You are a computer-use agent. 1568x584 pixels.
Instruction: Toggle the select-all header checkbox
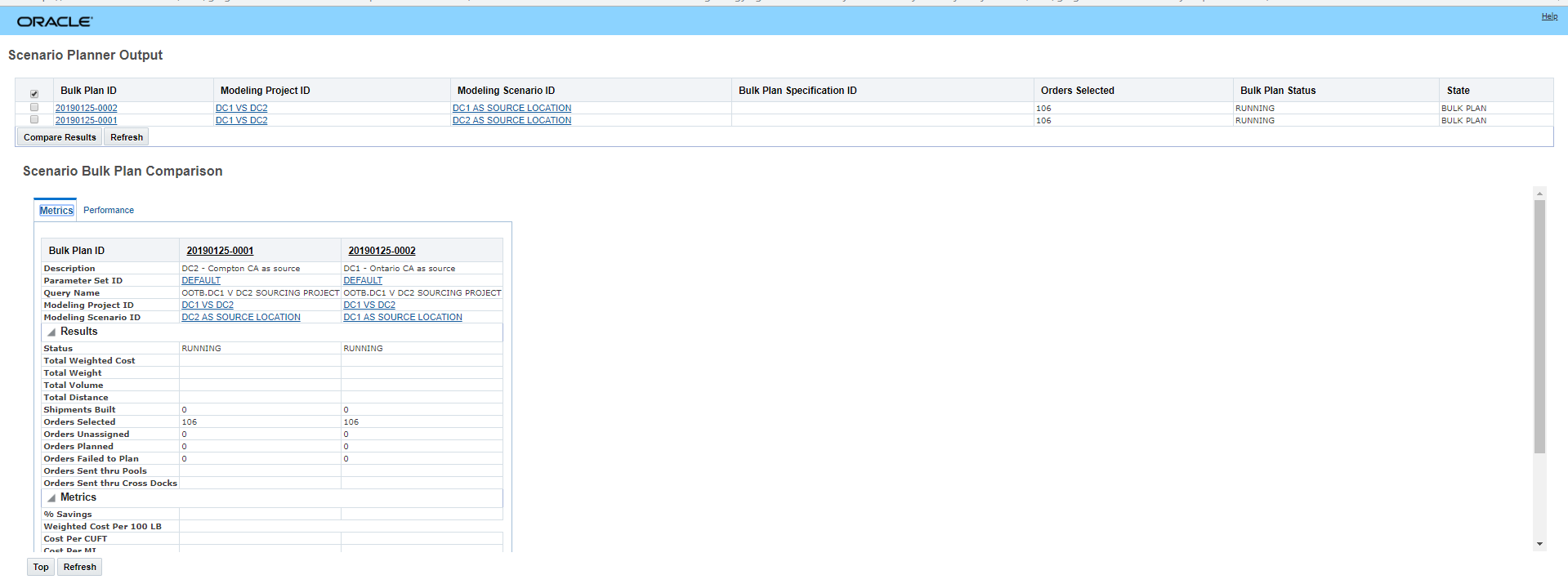(x=34, y=94)
